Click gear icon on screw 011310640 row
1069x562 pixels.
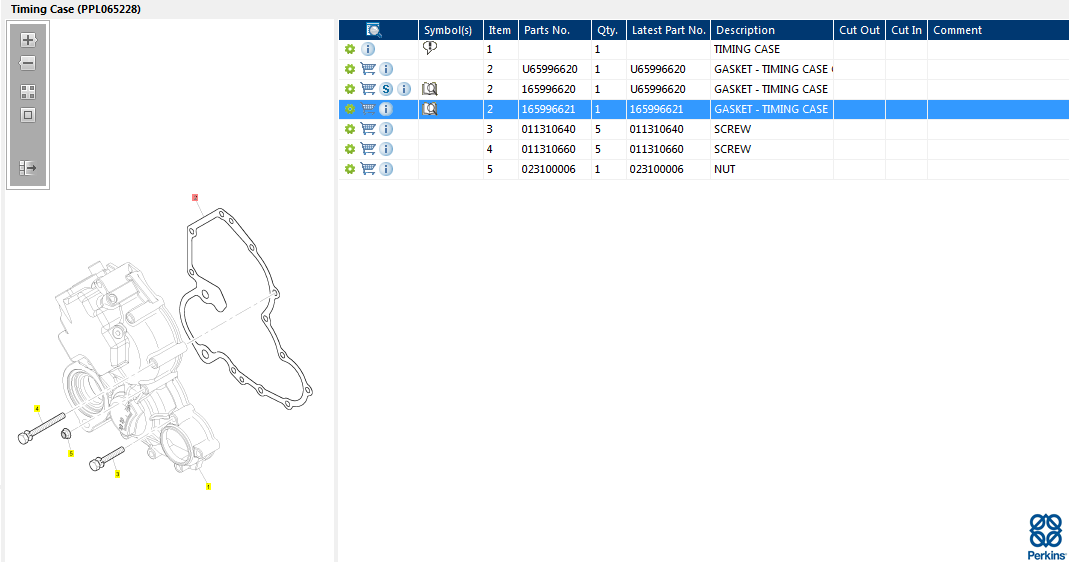tap(350, 129)
